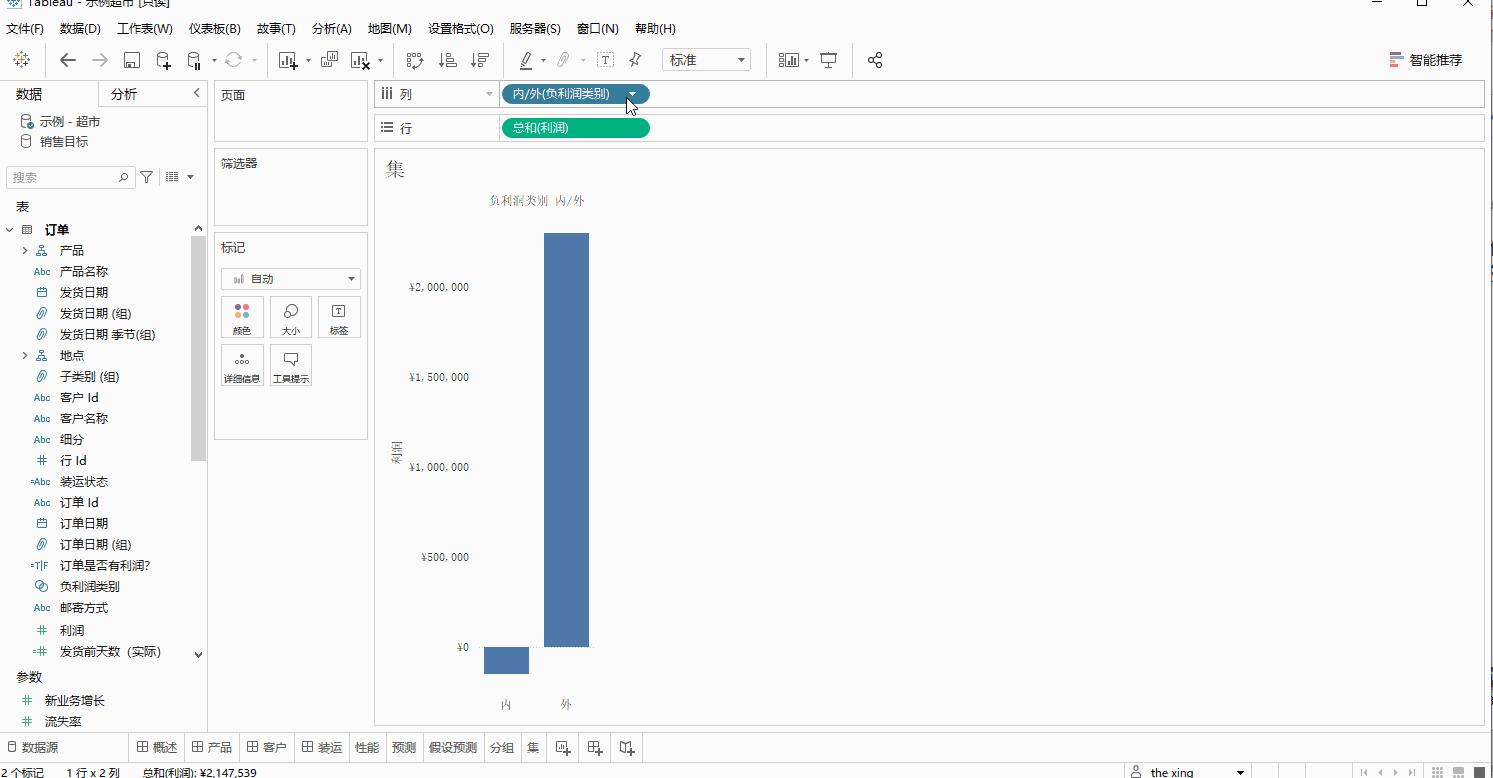Collapse the data pane with arrow
Screen dimensions: 1493x778
pos(197,93)
